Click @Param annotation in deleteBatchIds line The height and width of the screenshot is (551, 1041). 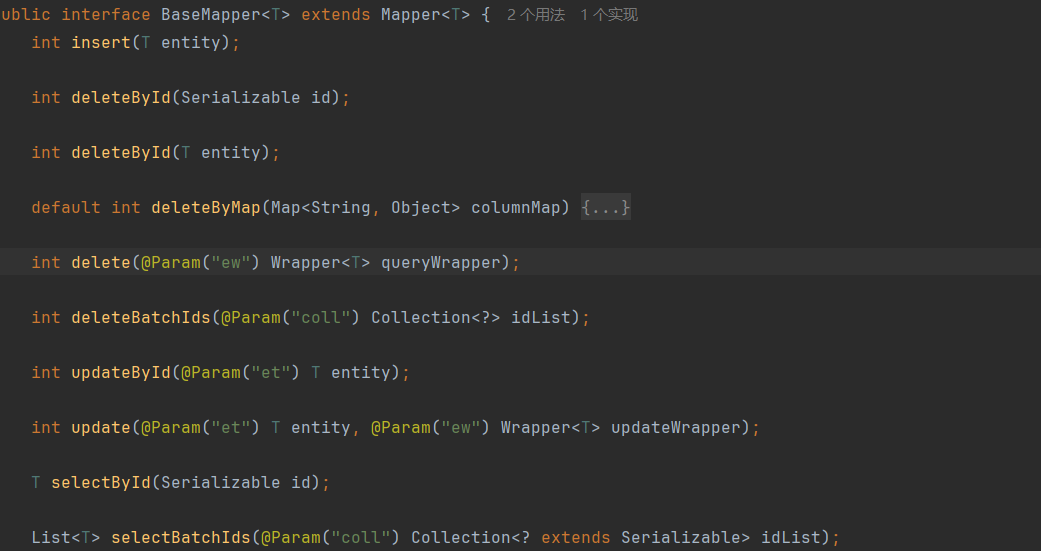(251, 318)
